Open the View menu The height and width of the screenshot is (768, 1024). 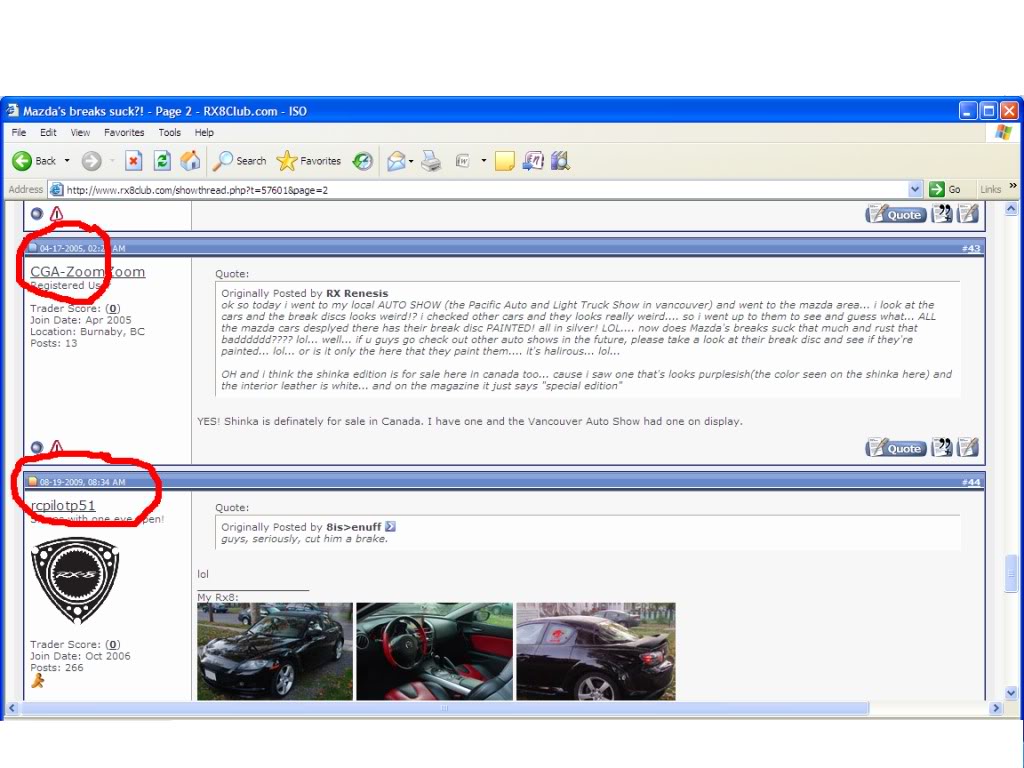(80, 132)
